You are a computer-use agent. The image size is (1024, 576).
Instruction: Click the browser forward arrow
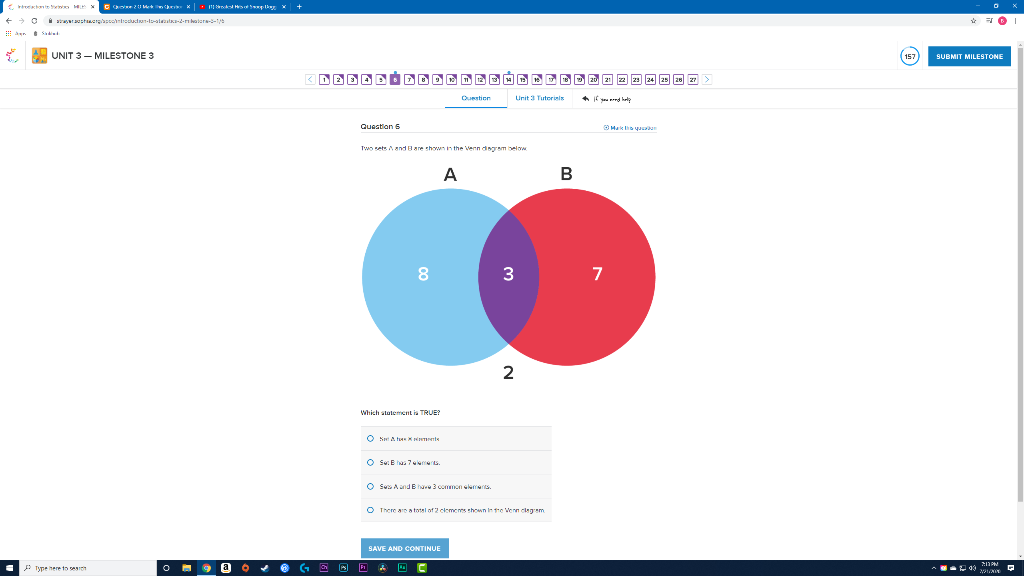tap(22, 21)
